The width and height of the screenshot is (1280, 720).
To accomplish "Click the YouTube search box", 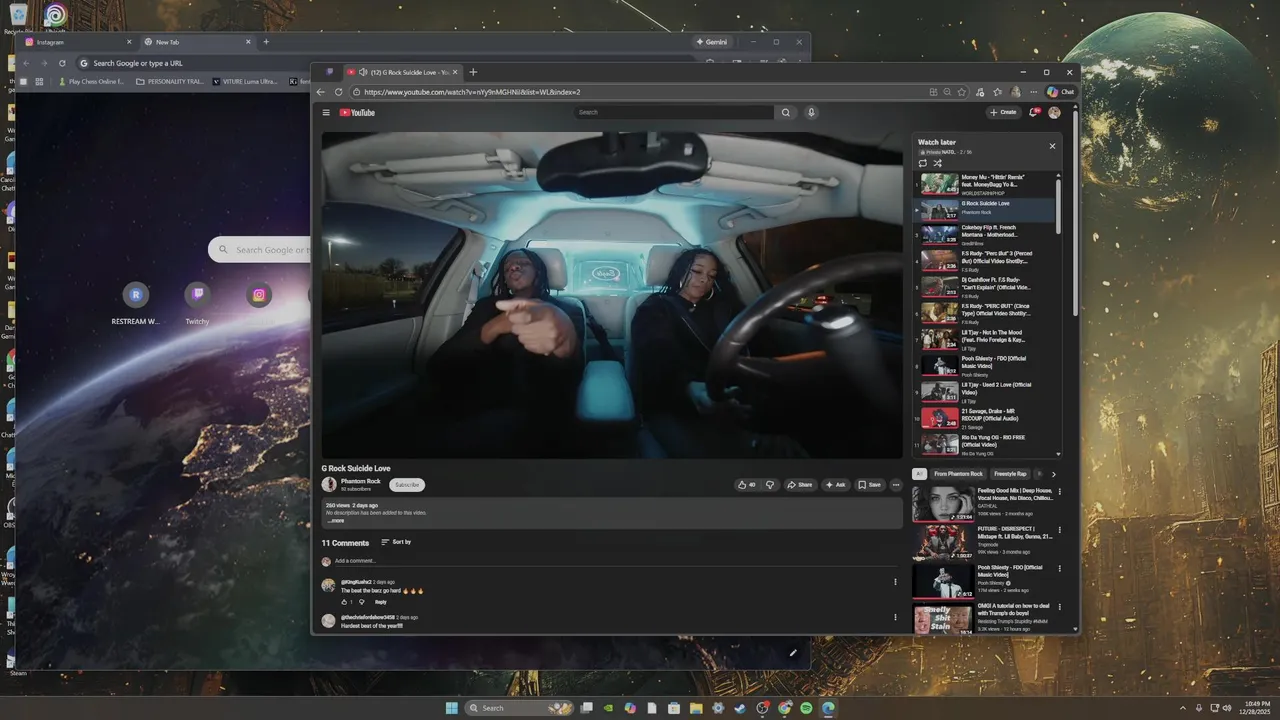I will [675, 112].
